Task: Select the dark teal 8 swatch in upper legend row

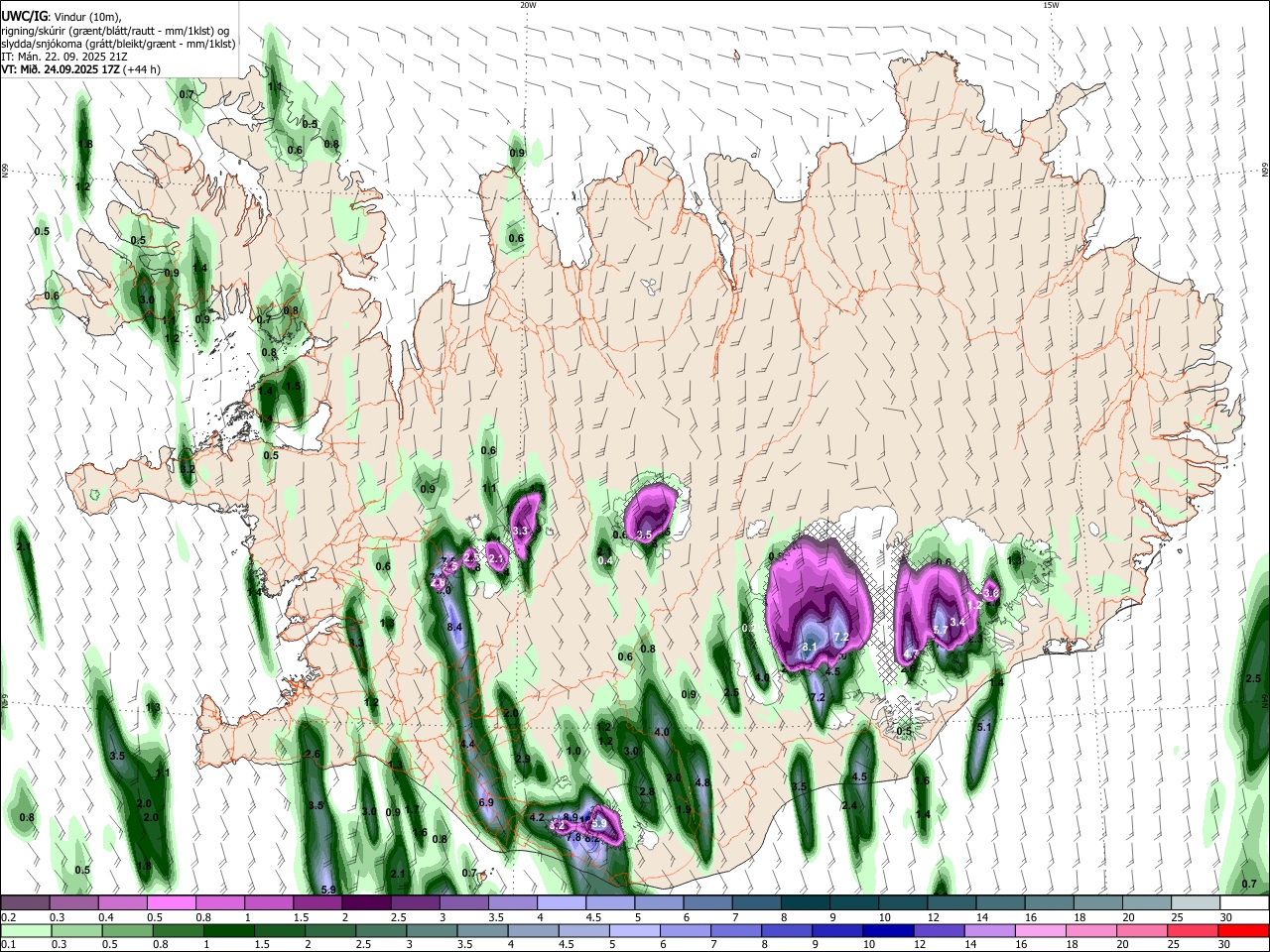Action: (x=806, y=902)
